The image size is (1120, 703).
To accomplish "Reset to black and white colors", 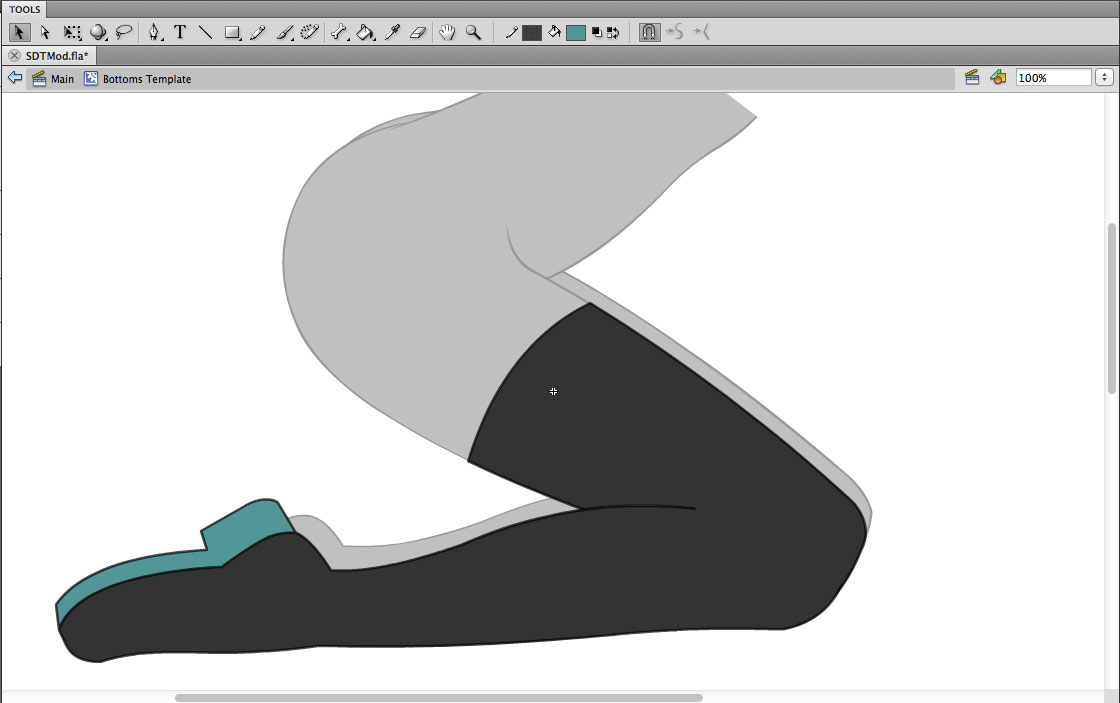I will coord(597,32).
